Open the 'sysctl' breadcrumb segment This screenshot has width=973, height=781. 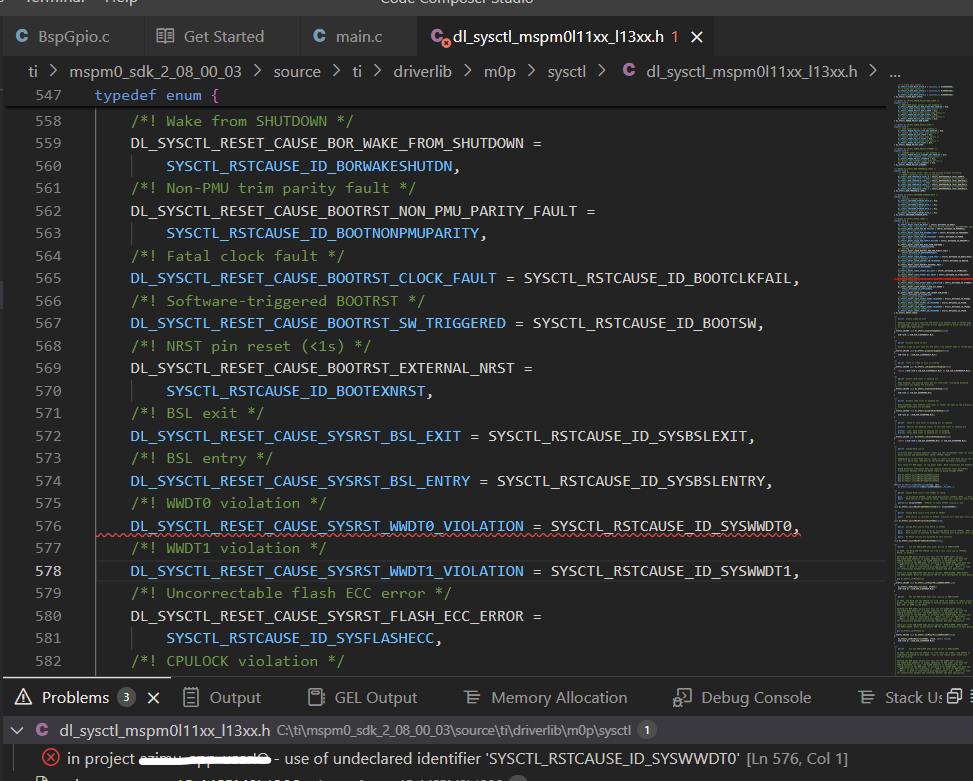[x=567, y=72]
